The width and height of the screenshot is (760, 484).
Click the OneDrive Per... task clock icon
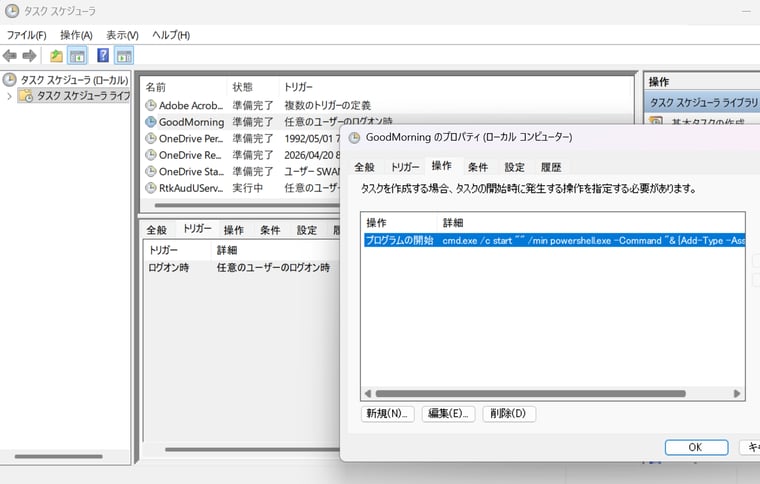click(151, 138)
